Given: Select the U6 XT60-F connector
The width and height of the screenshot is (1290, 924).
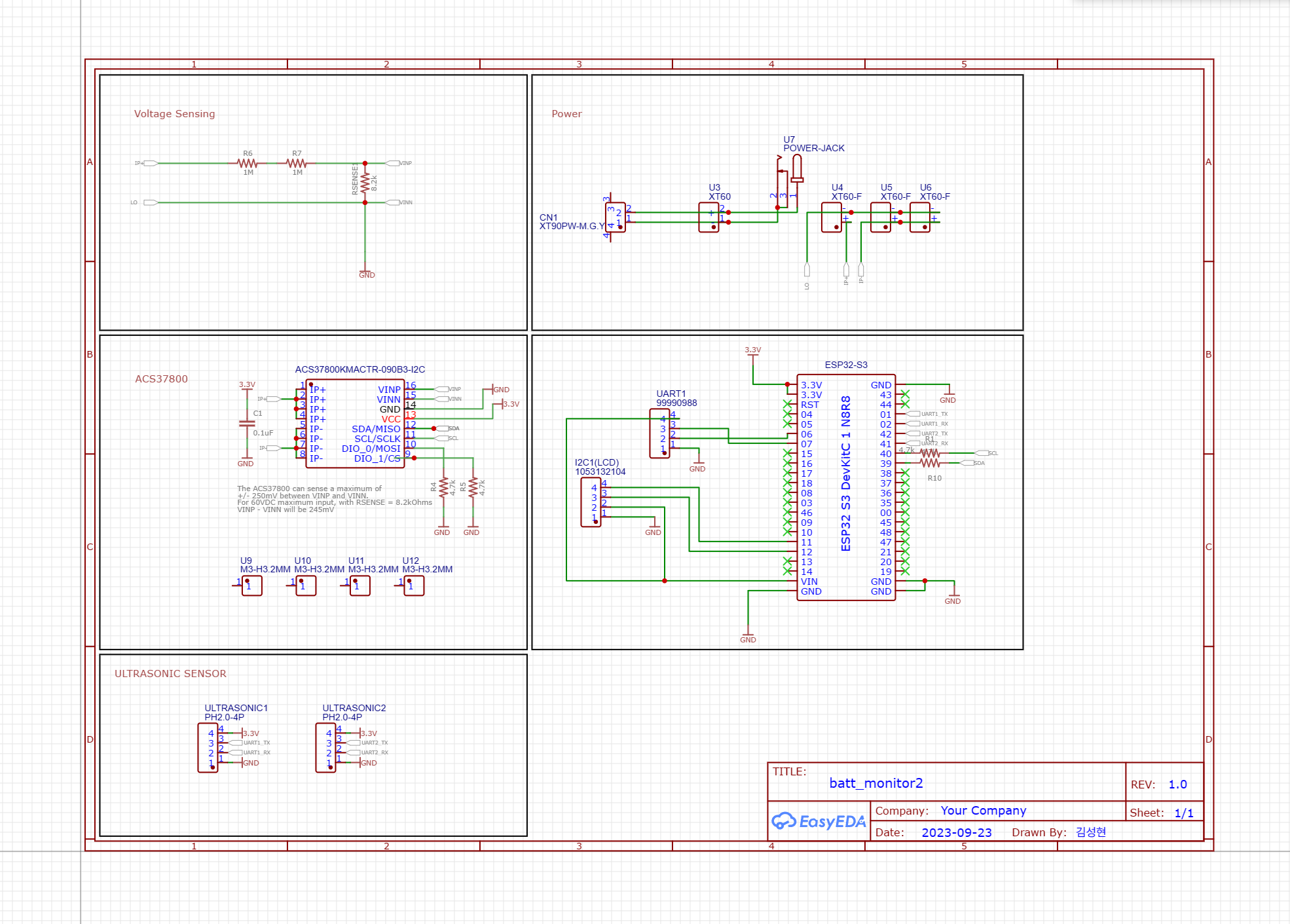Looking at the screenshot, I should [x=920, y=217].
